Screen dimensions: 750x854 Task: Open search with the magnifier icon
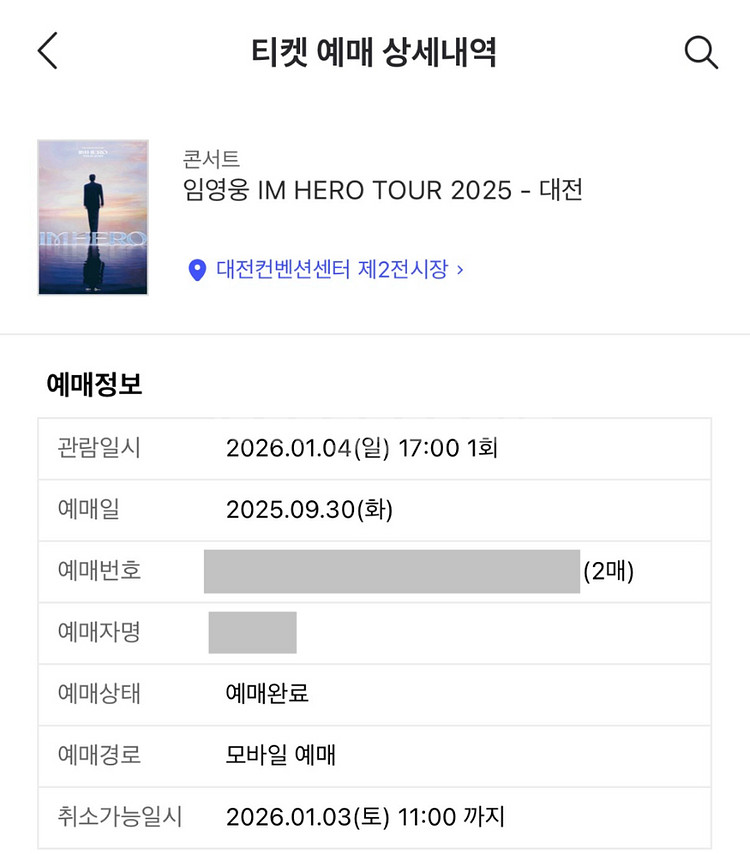tap(701, 52)
